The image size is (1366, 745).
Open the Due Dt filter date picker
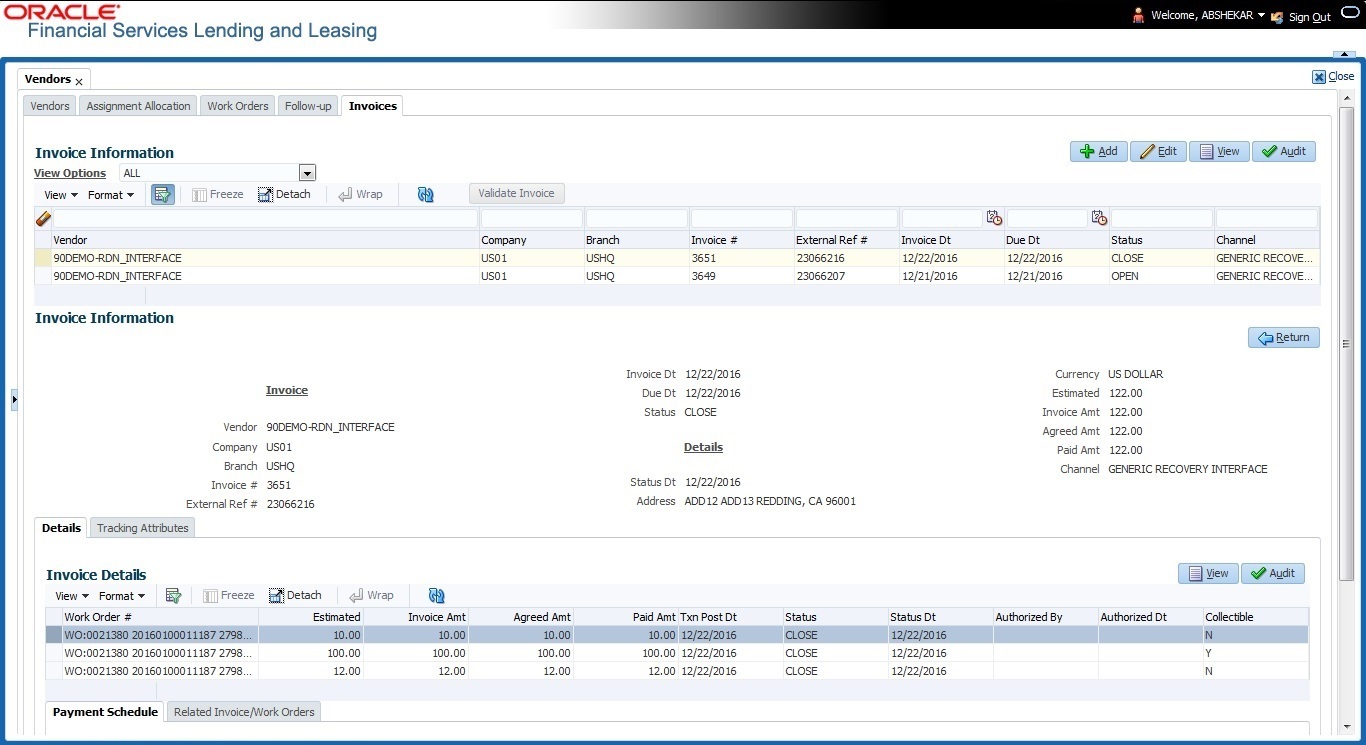coord(1099,218)
